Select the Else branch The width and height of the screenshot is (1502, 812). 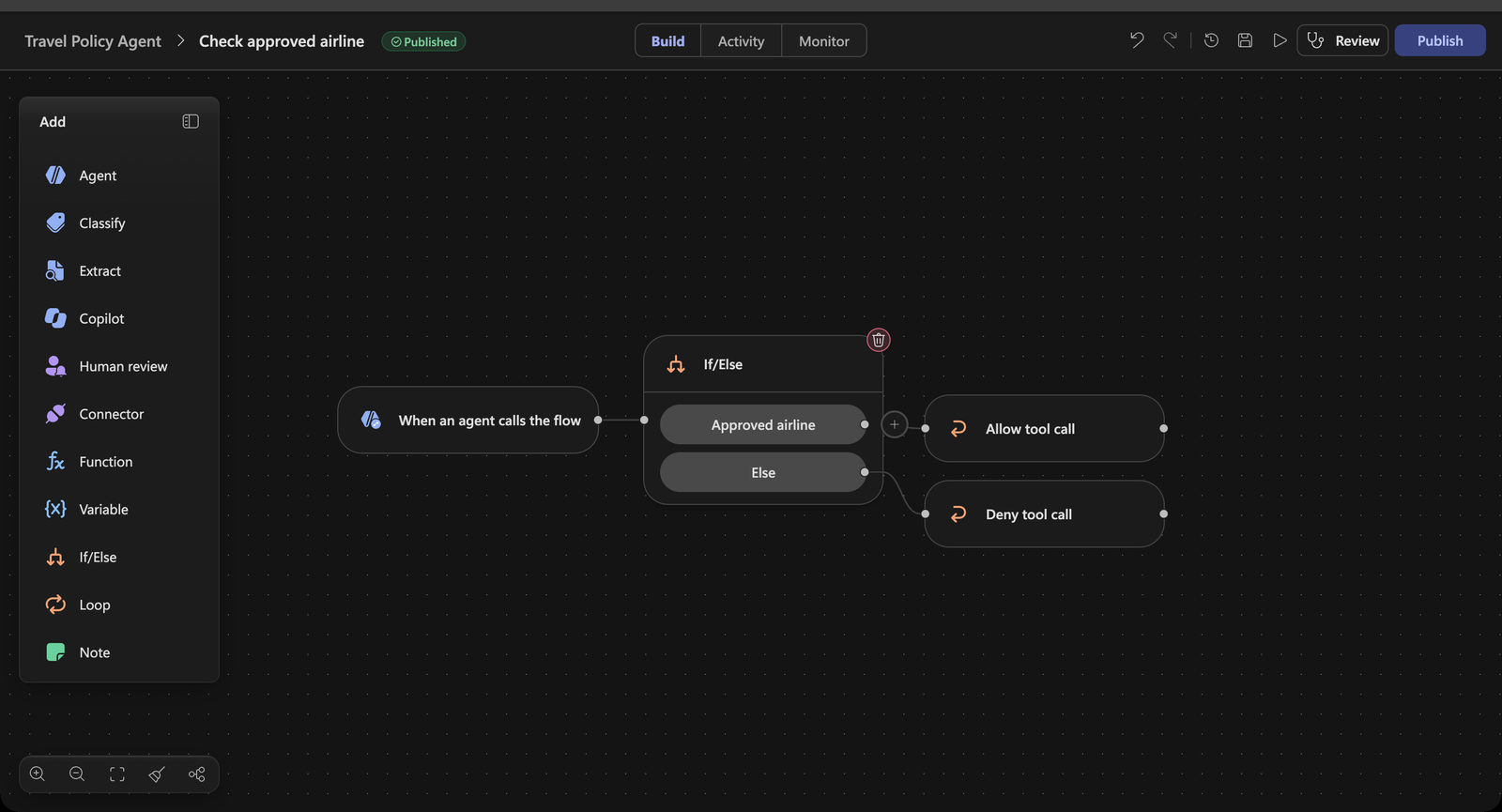[x=763, y=472]
